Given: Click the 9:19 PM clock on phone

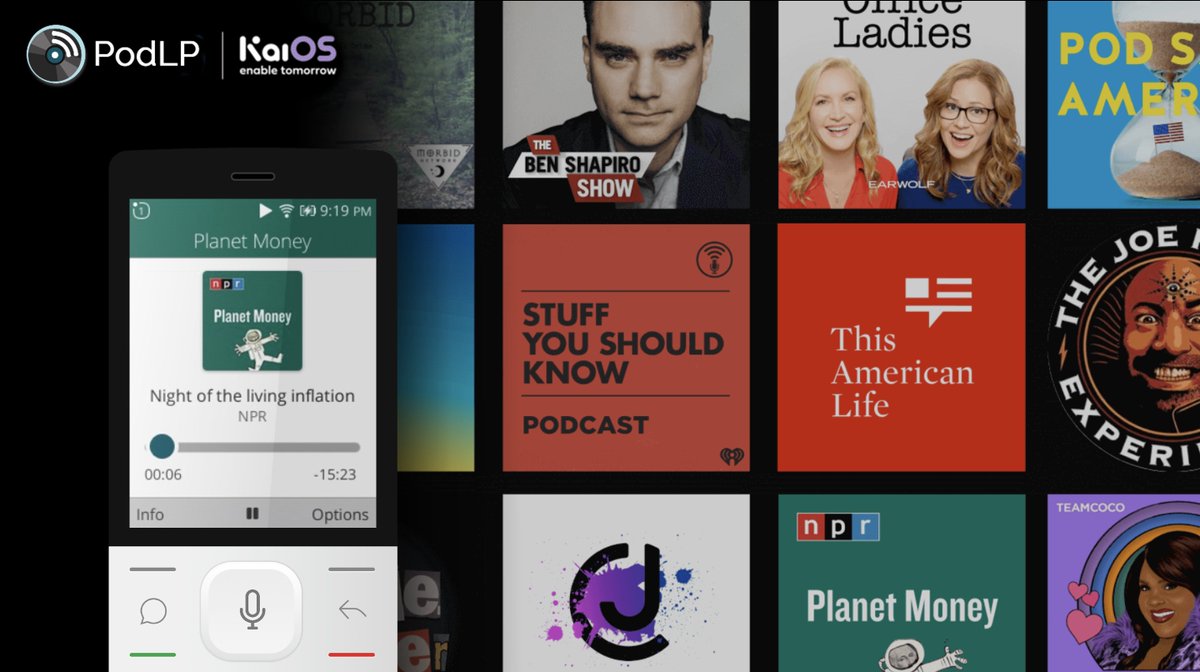Looking at the screenshot, I should point(346,211).
